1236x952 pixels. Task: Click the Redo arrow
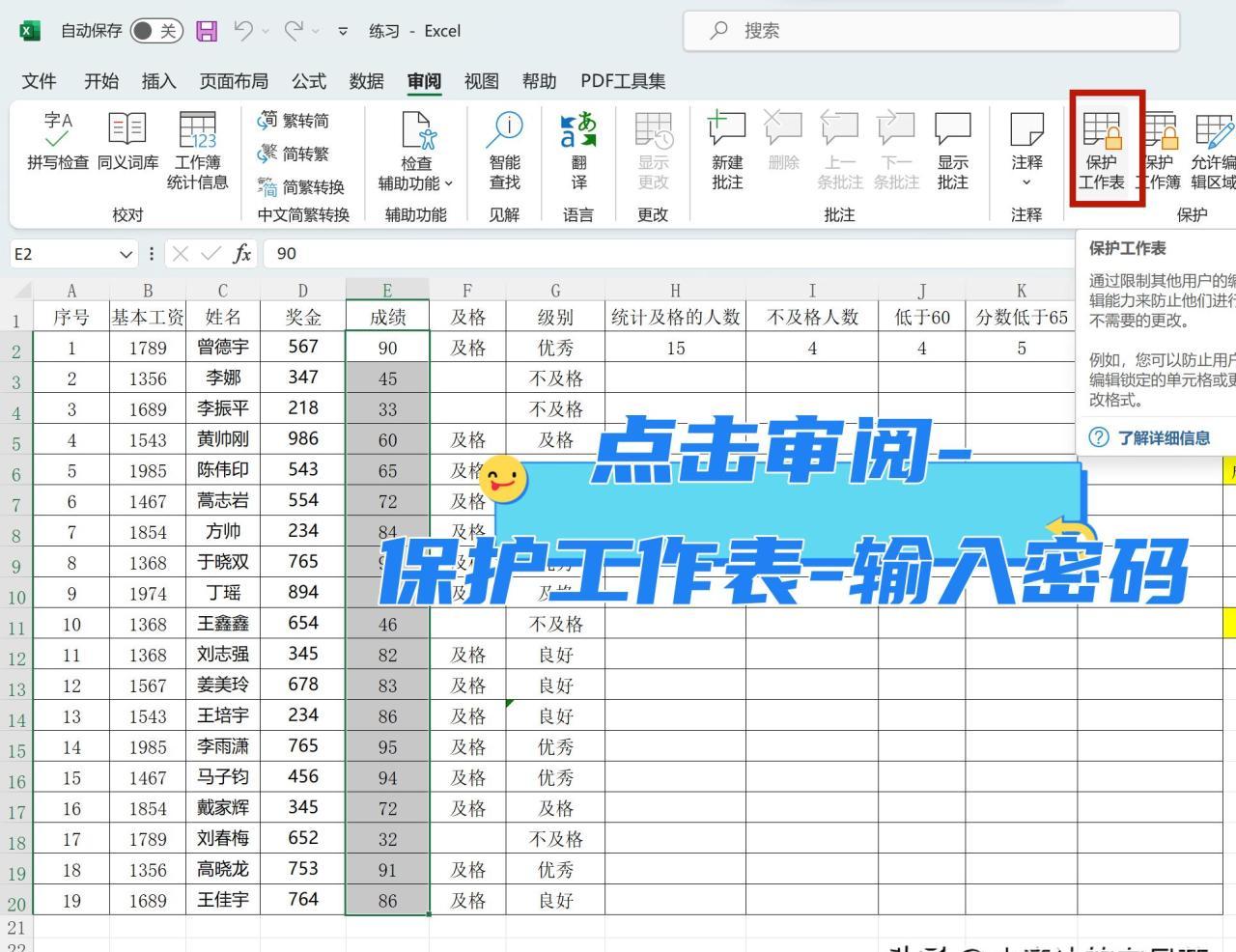pyautogui.click(x=294, y=31)
